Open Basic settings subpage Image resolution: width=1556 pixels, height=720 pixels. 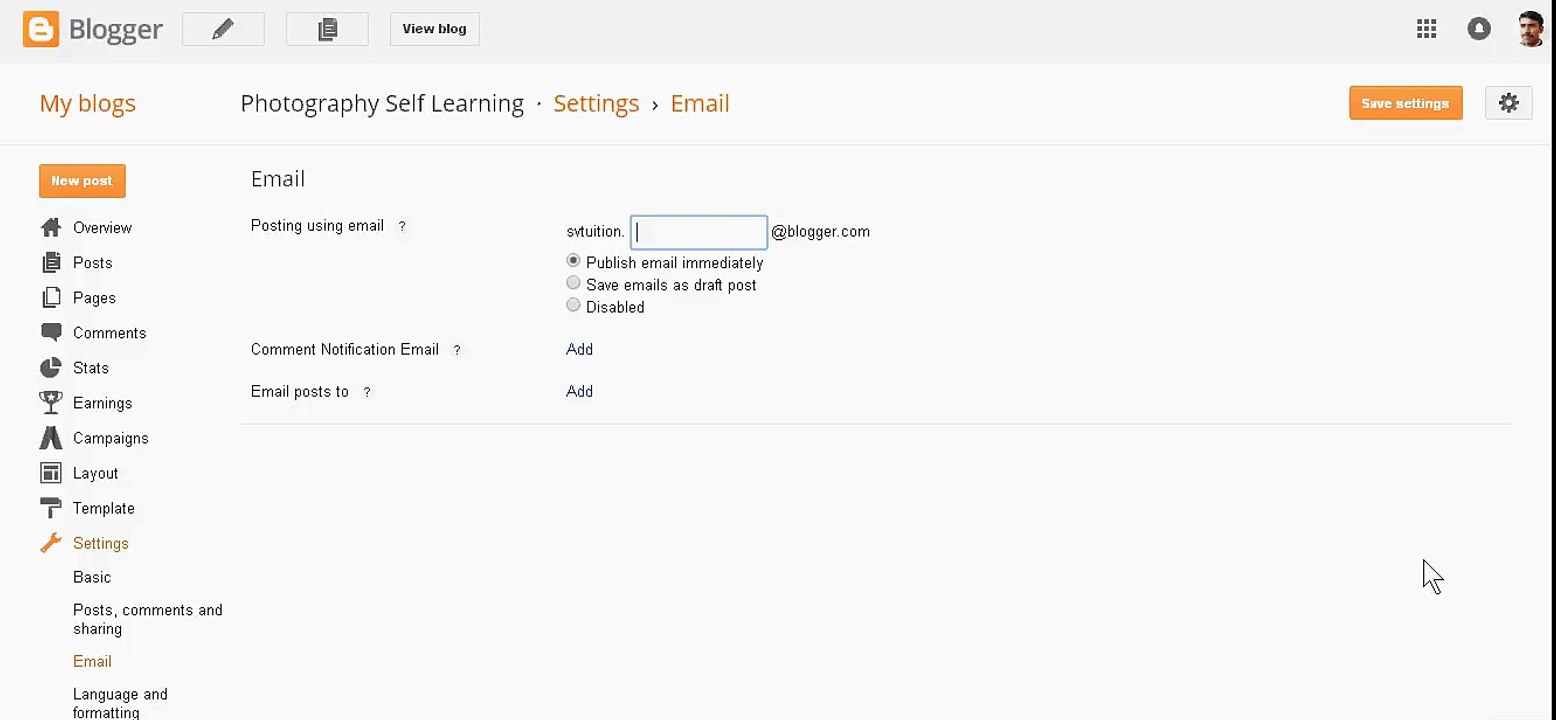tap(92, 577)
